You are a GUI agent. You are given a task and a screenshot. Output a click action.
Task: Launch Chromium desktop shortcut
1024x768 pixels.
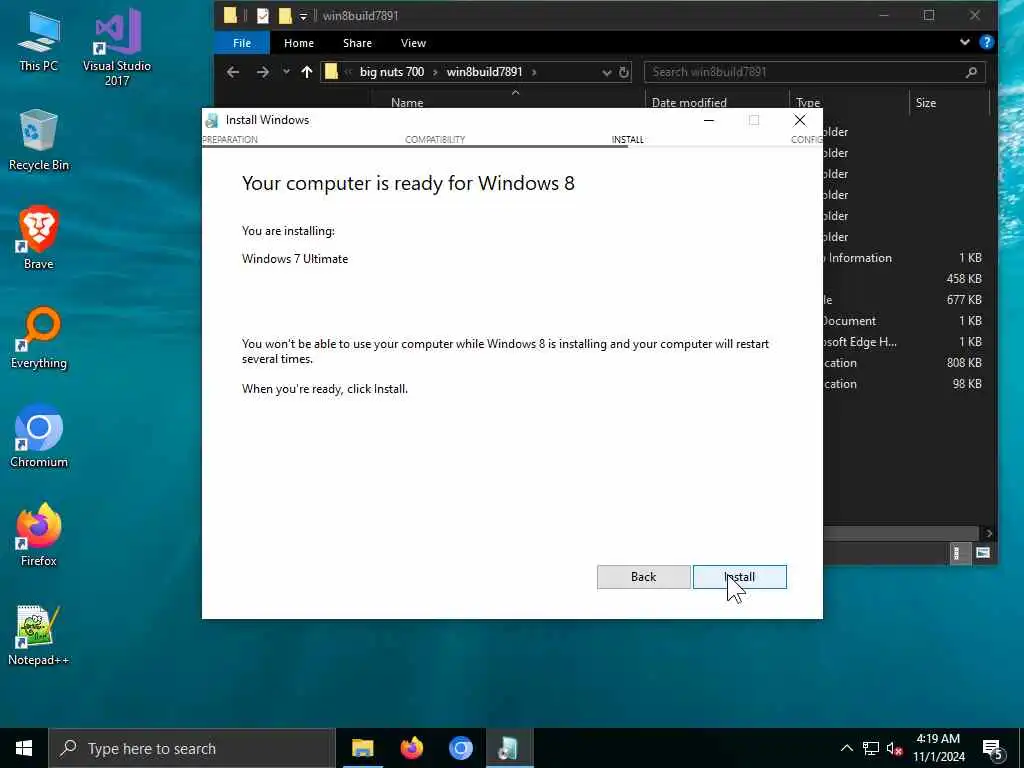click(x=39, y=436)
